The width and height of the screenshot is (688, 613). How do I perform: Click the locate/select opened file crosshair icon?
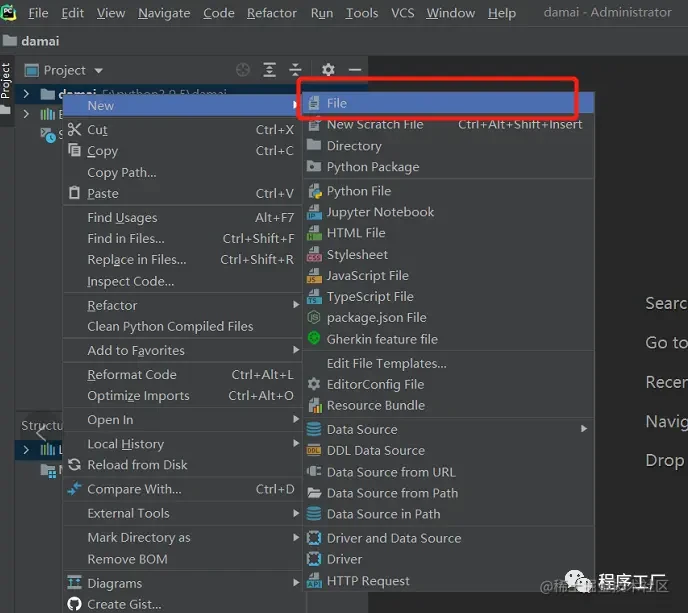click(243, 70)
